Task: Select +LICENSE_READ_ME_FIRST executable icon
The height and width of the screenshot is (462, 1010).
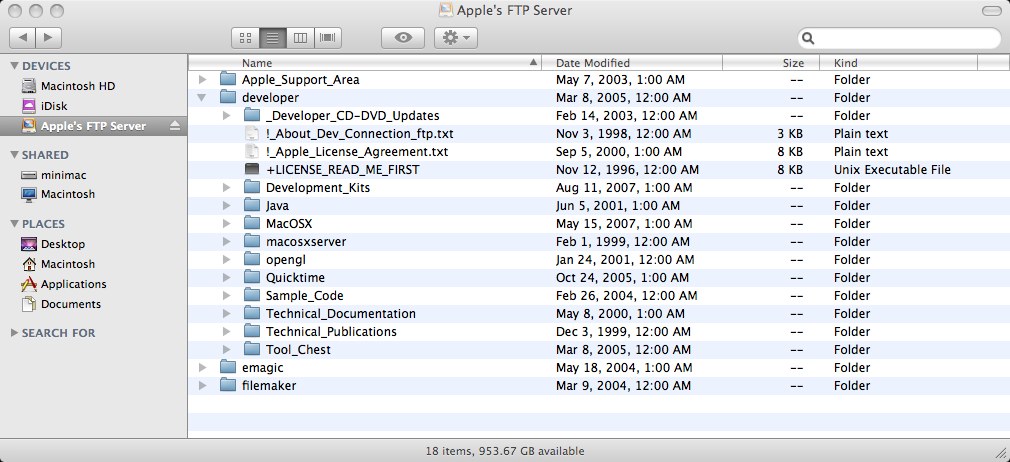Action: click(x=252, y=170)
